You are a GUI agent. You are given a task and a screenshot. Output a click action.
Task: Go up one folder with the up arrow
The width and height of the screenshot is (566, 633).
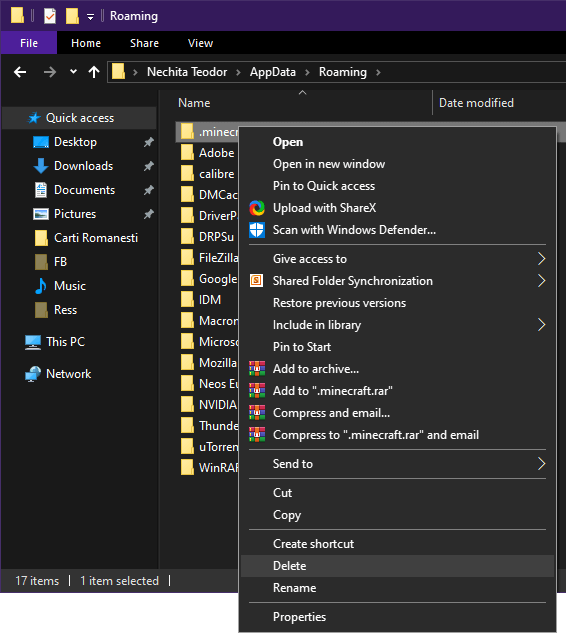pyautogui.click(x=94, y=72)
